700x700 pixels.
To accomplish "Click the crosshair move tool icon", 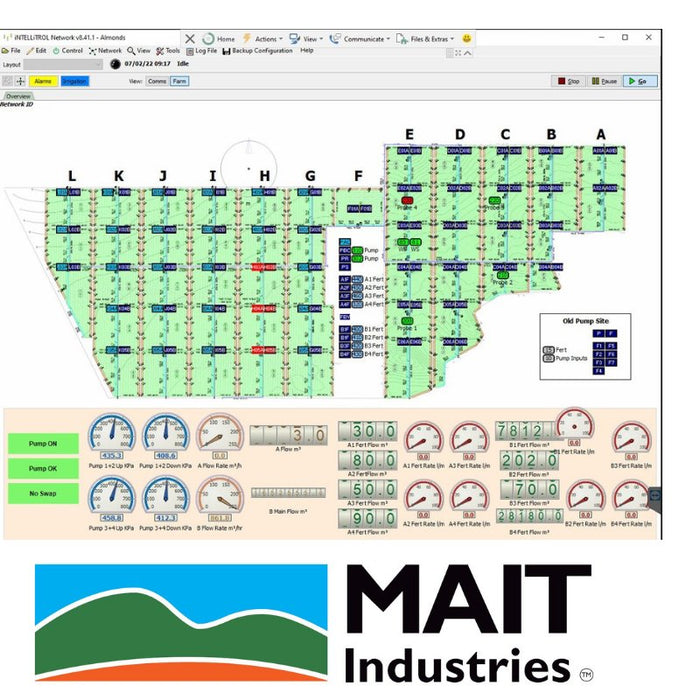I will pos(21,81).
